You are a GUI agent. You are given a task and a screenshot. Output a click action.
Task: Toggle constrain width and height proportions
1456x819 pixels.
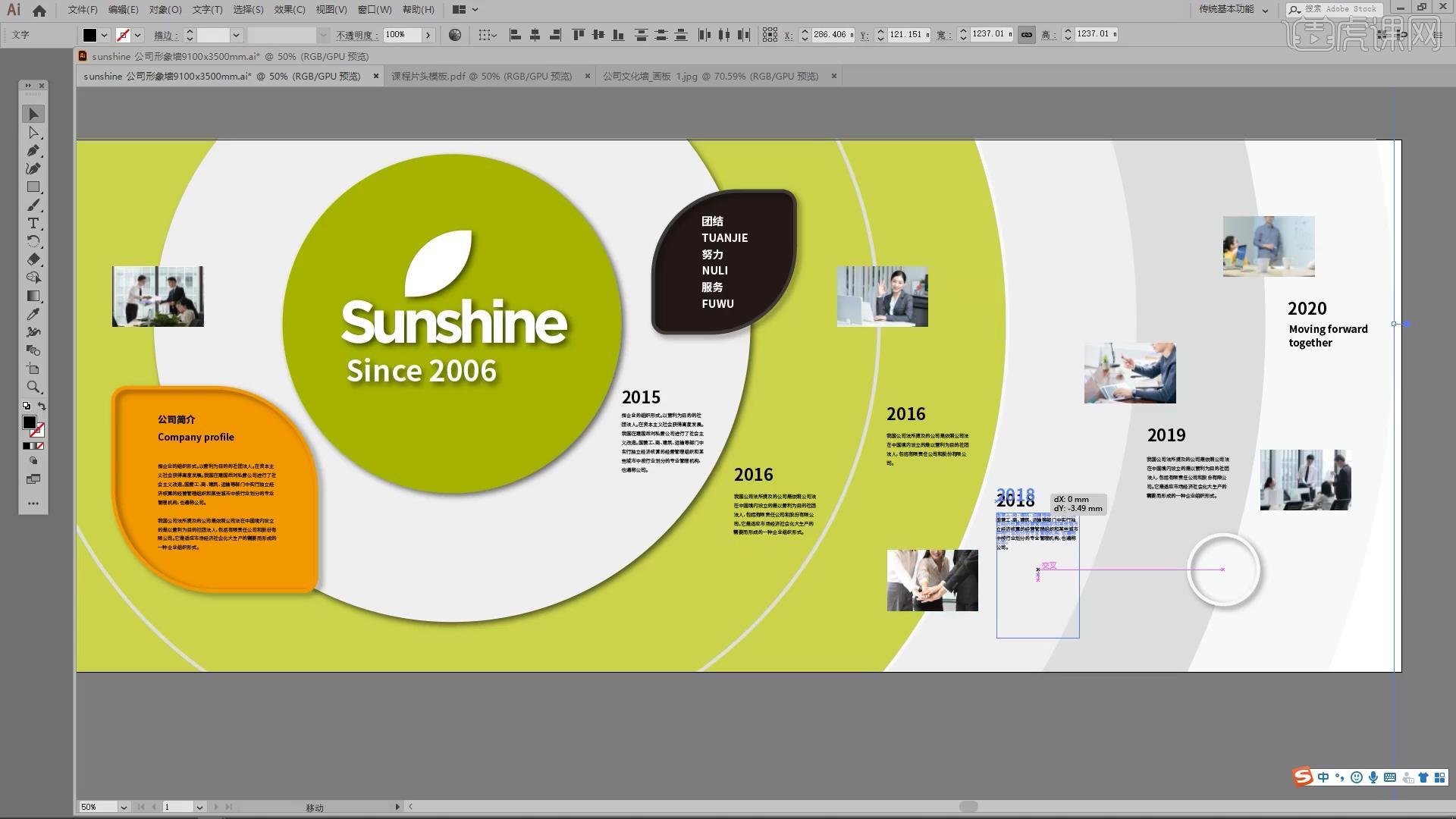pyautogui.click(x=1026, y=35)
